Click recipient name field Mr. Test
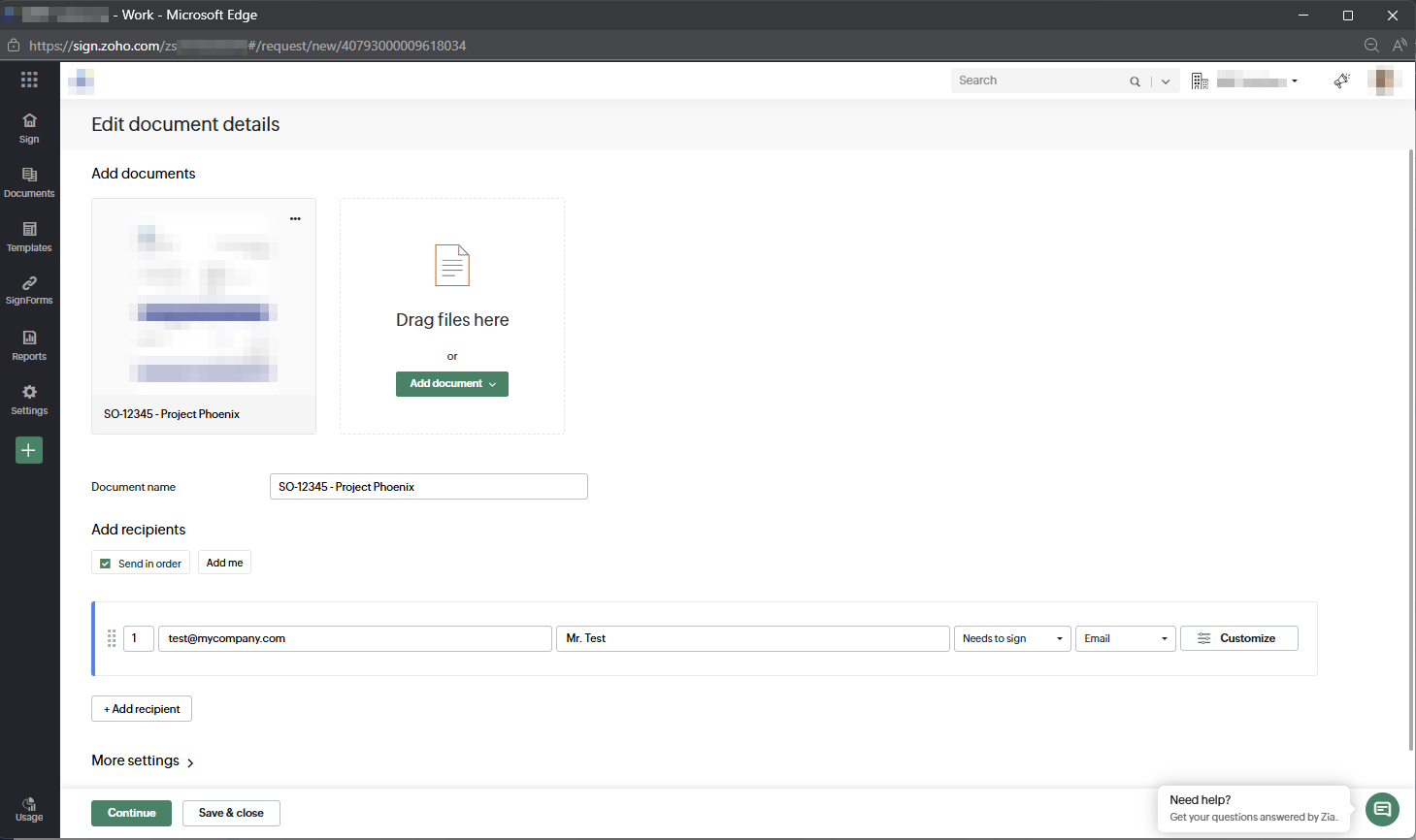The image size is (1416, 840). click(753, 638)
